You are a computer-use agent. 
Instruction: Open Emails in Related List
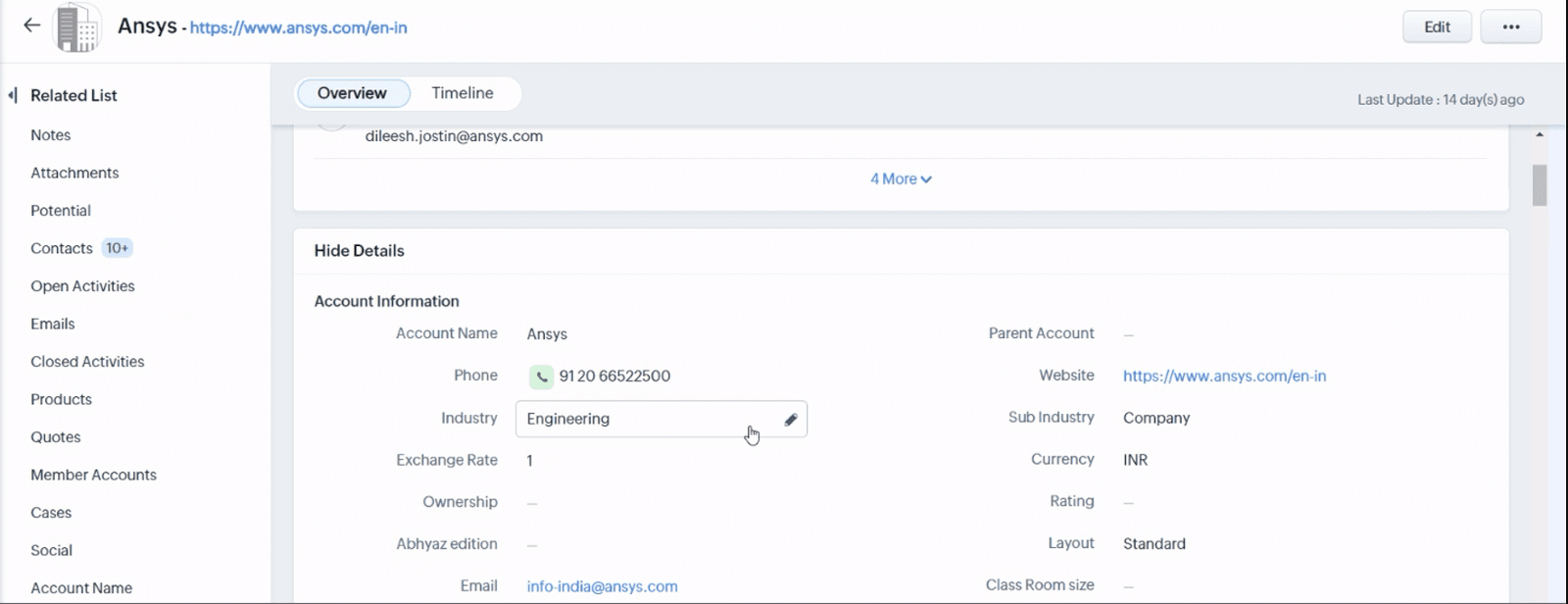tap(53, 325)
